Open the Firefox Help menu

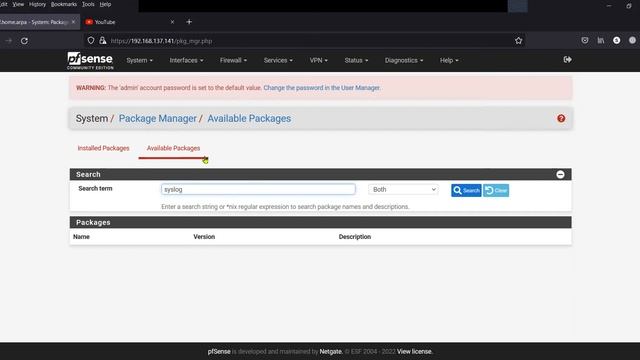[105, 4]
